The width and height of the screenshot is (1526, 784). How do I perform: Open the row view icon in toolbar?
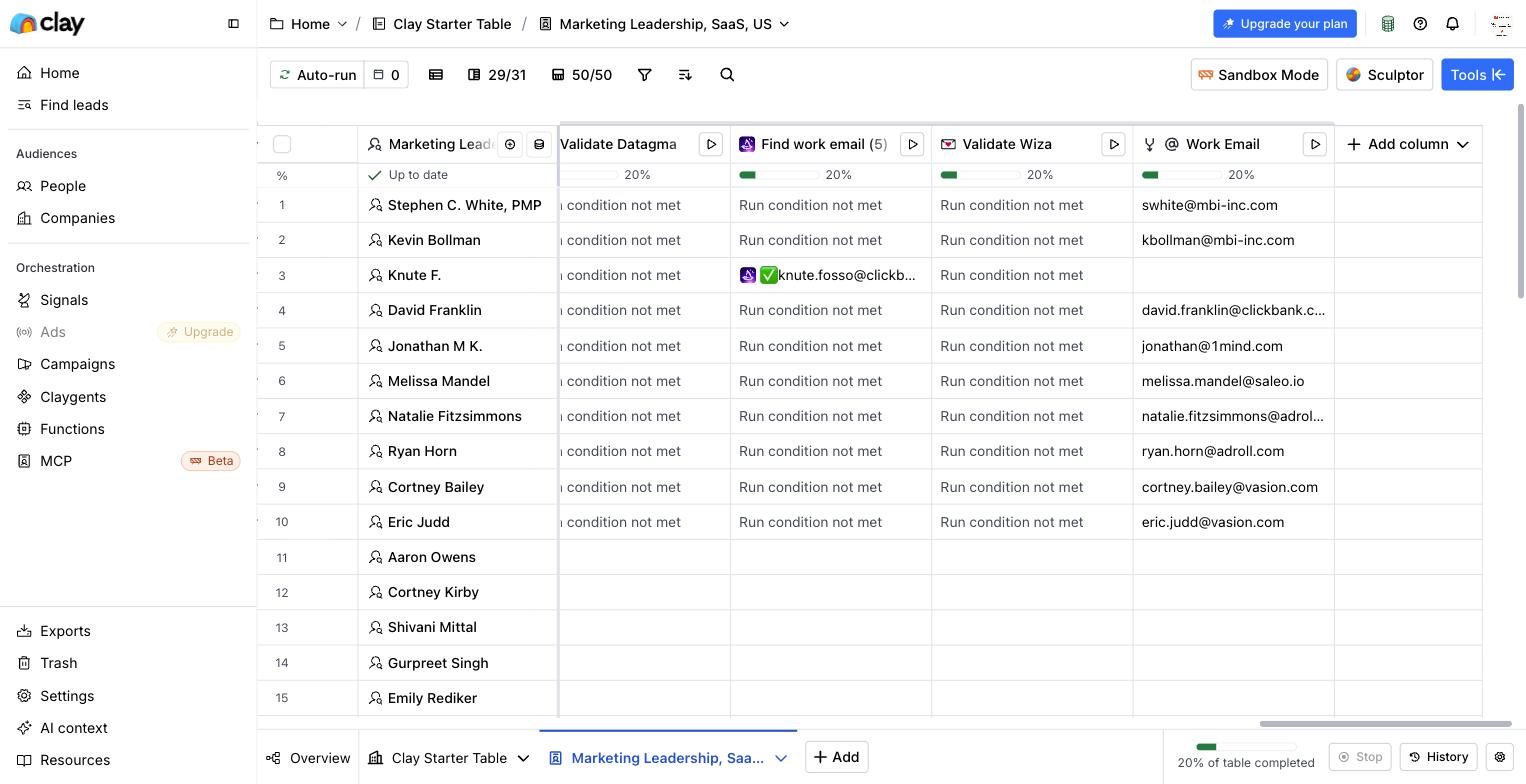(x=436, y=75)
